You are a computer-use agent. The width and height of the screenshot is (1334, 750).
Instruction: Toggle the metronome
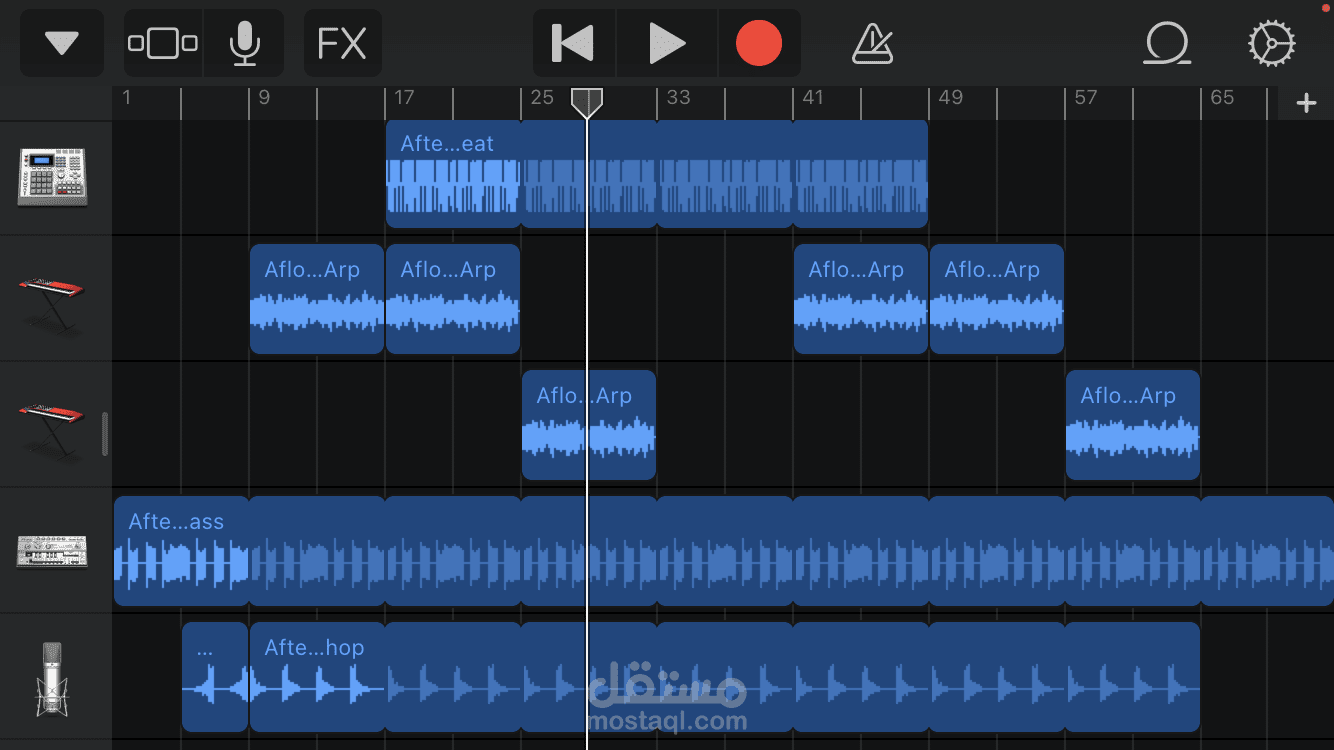pyautogui.click(x=872, y=43)
